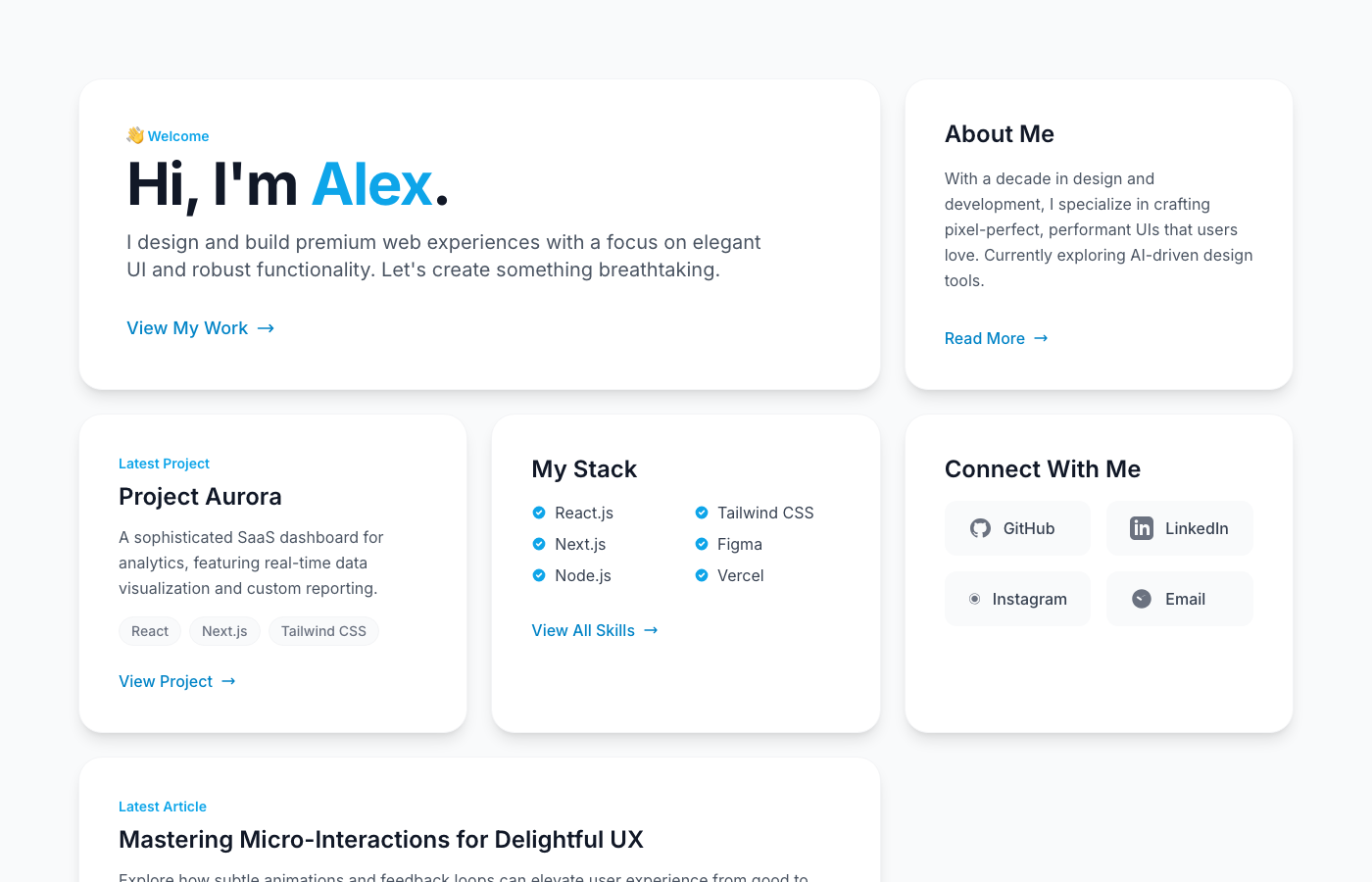1372x882 pixels.
Task: Open the View My Work link
Action: click(x=188, y=328)
